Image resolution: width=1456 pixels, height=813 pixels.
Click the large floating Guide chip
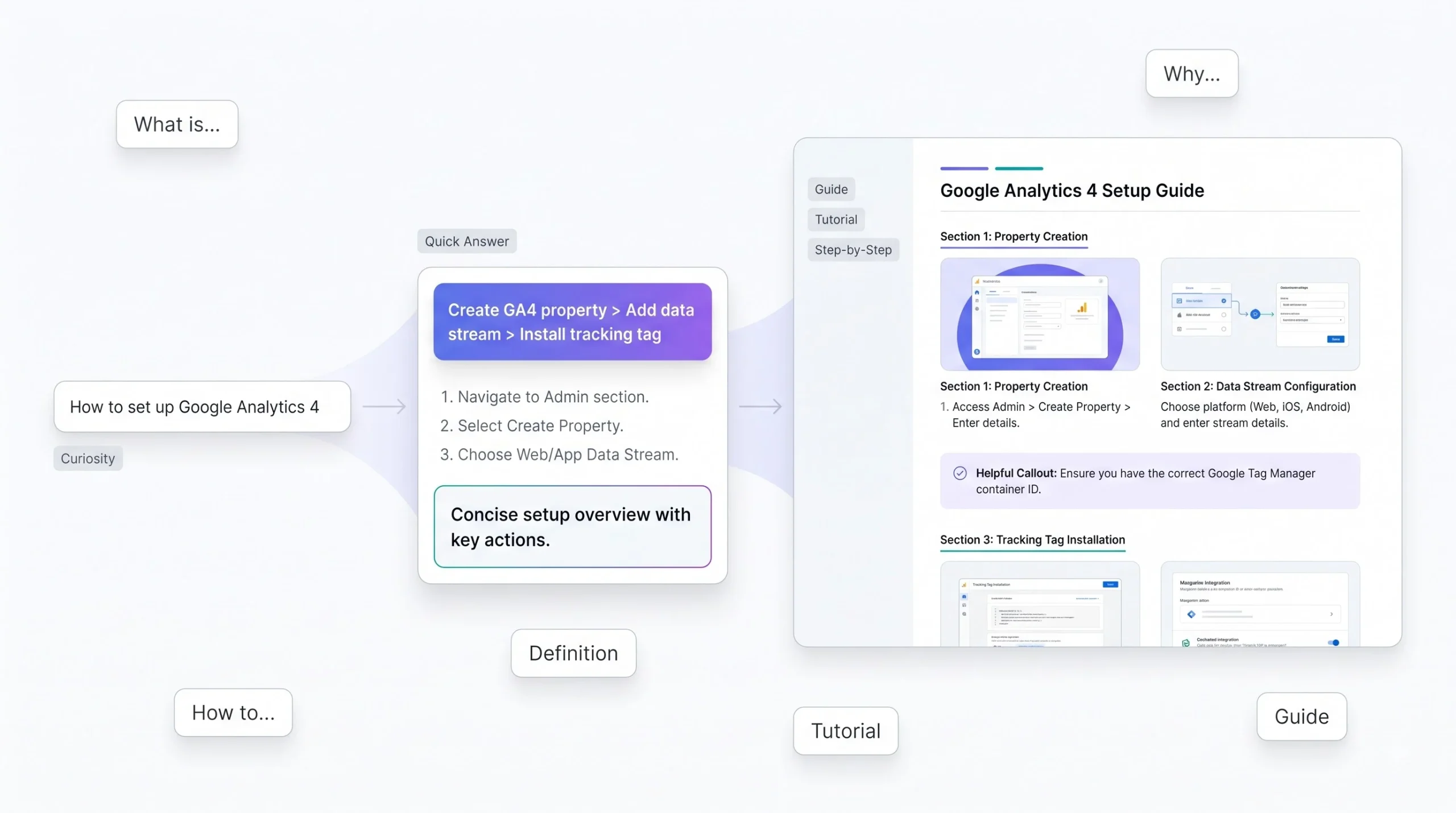tap(1301, 717)
